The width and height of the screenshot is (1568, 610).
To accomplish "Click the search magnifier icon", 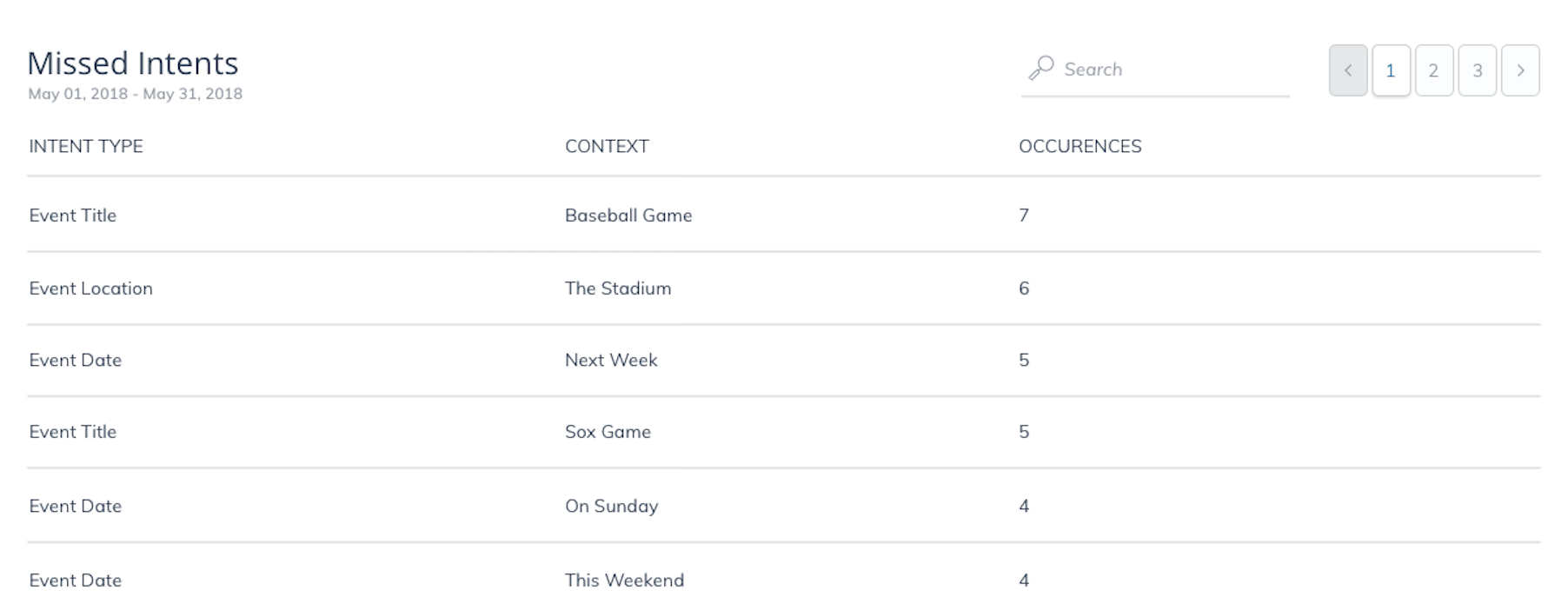I will pyautogui.click(x=1040, y=69).
